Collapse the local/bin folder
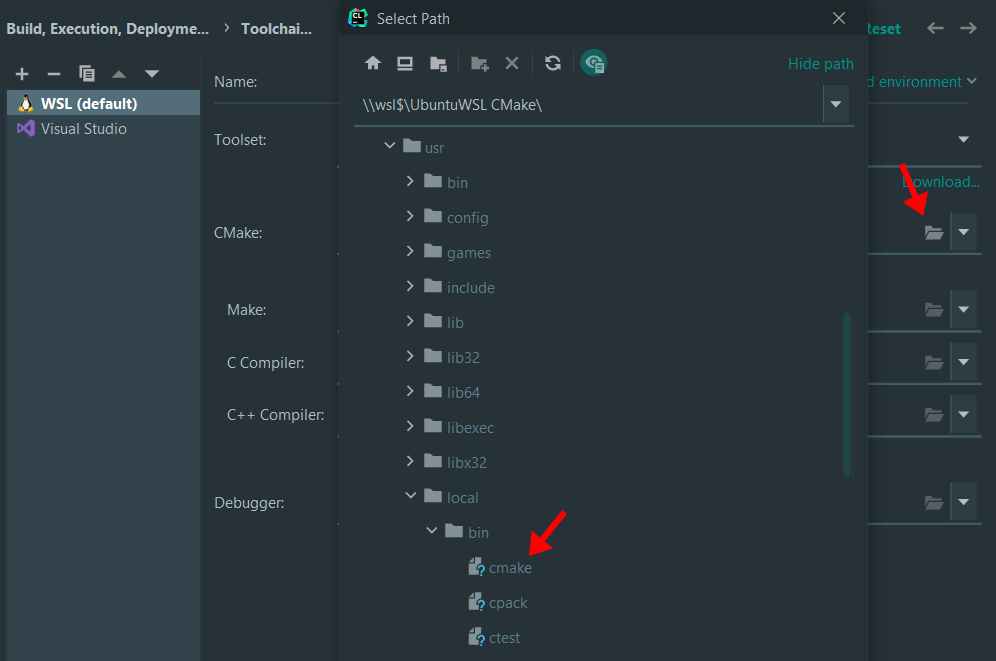This screenshot has height=661, width=996. point(432,530)
